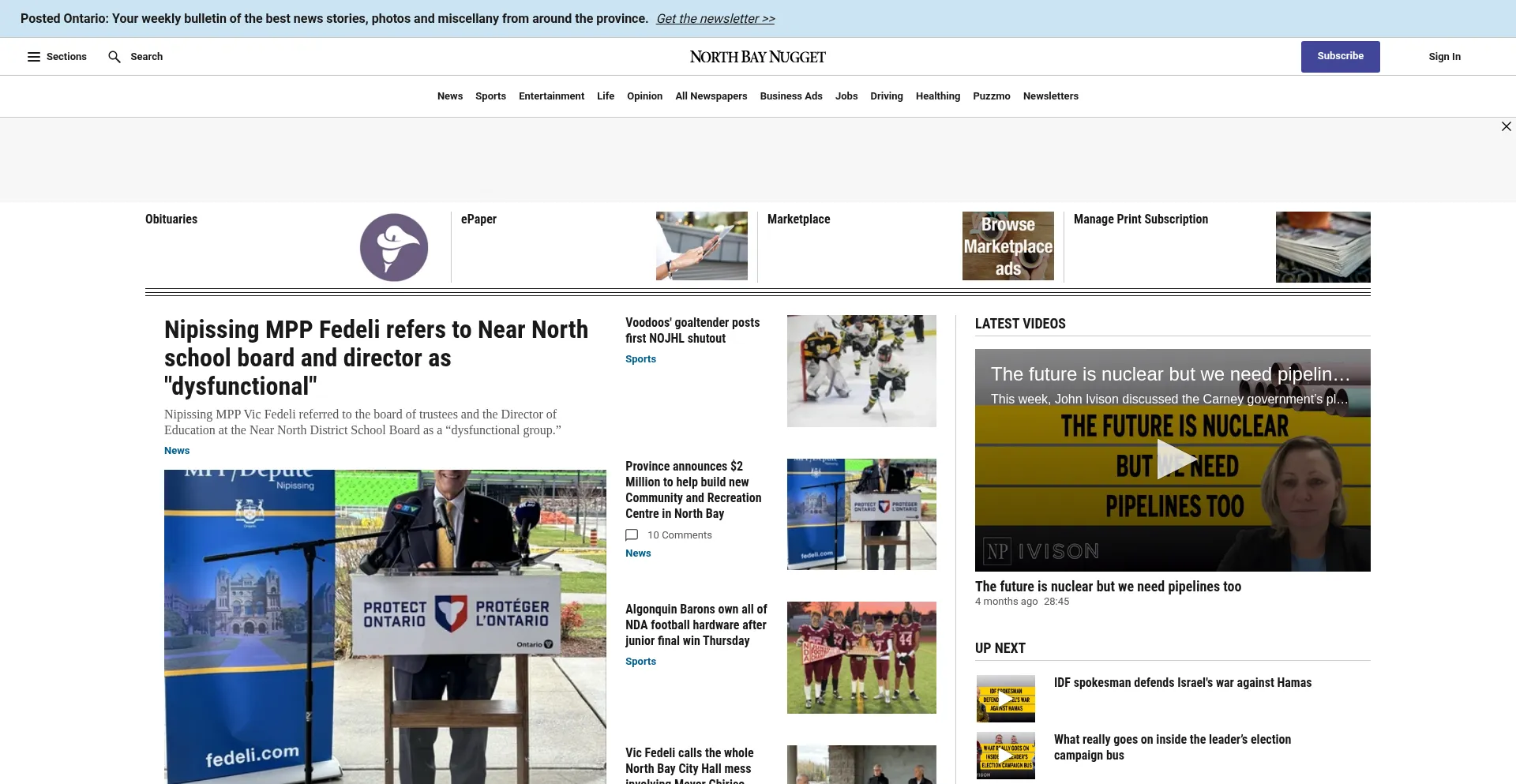Viewport: 1516px width, 784px height.
Task: Click the Subscribe button
Action: pyautogui.click(x=1340, y=57)
